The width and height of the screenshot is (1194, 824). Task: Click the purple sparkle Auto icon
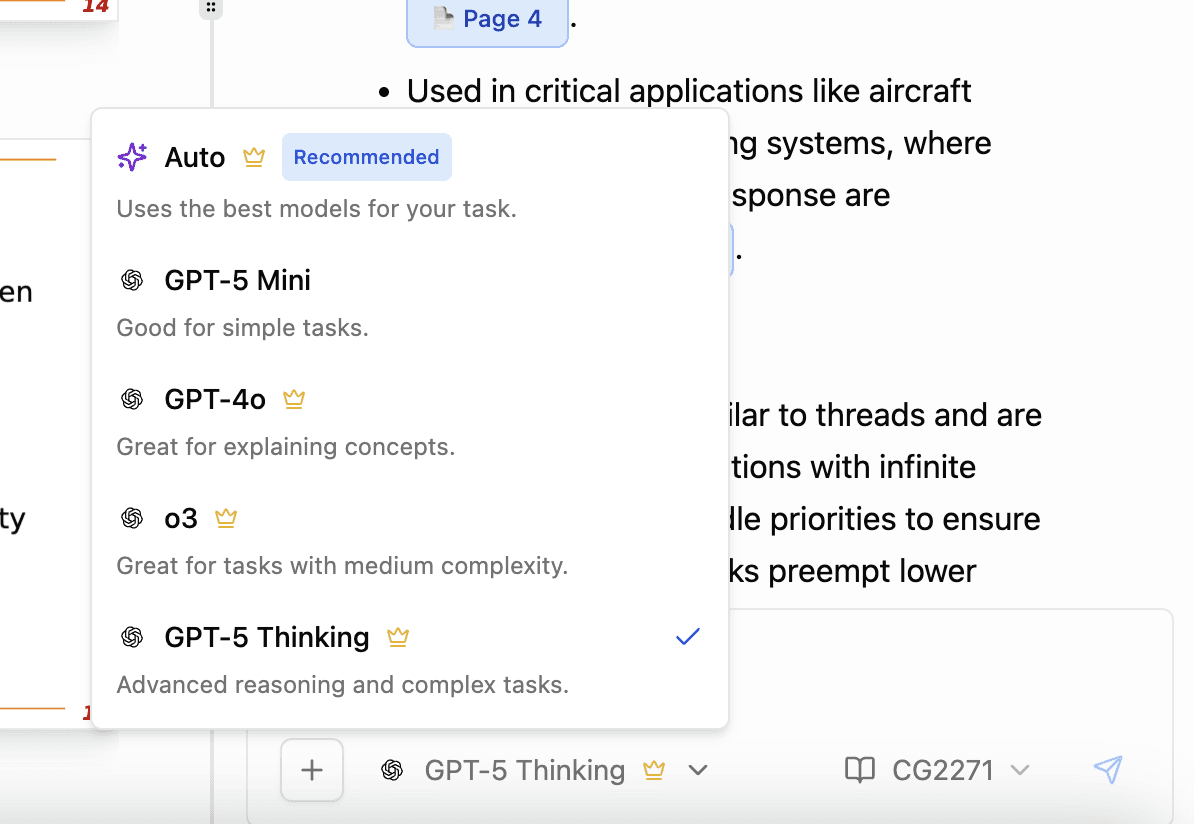click(x=132, y=157)
